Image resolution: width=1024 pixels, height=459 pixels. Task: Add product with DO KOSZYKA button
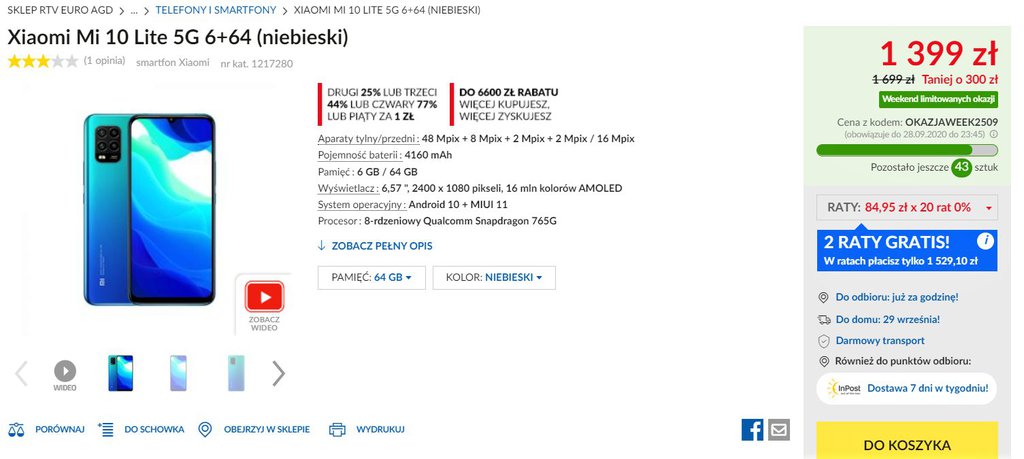tap(907, 444)
